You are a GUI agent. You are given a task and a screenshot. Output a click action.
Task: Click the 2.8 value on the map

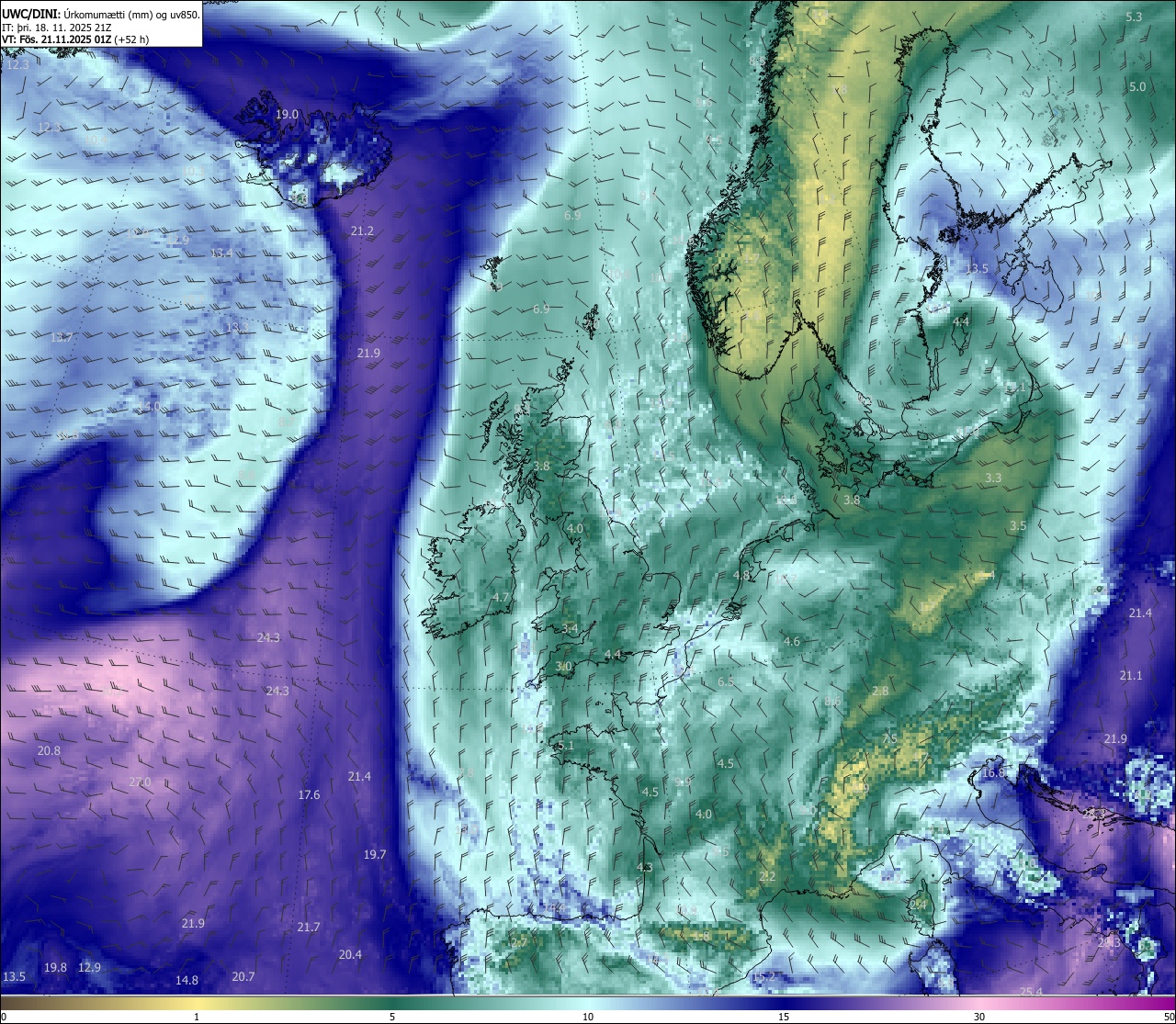click(880, 691)
